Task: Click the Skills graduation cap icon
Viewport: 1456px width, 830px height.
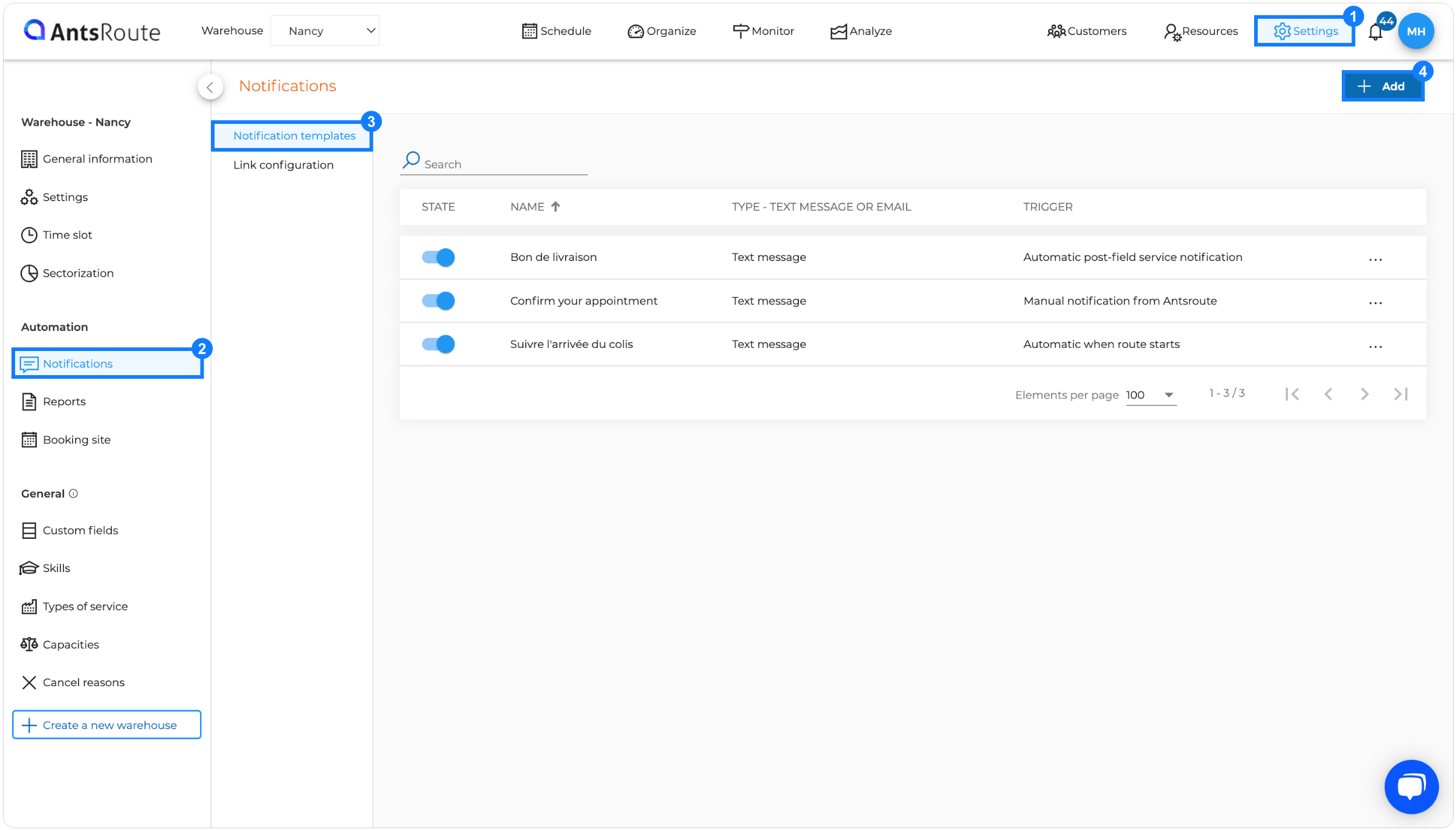Action: pos(28,568)
